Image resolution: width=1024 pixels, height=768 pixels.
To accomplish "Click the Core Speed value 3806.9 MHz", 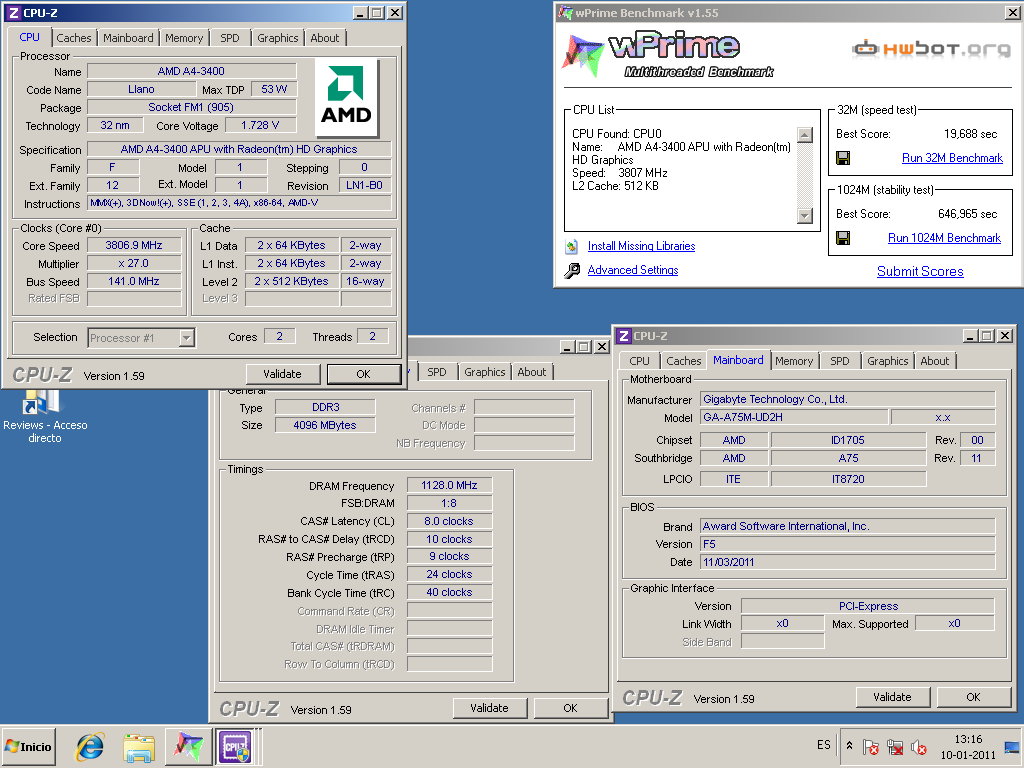I will coord(134,246).
